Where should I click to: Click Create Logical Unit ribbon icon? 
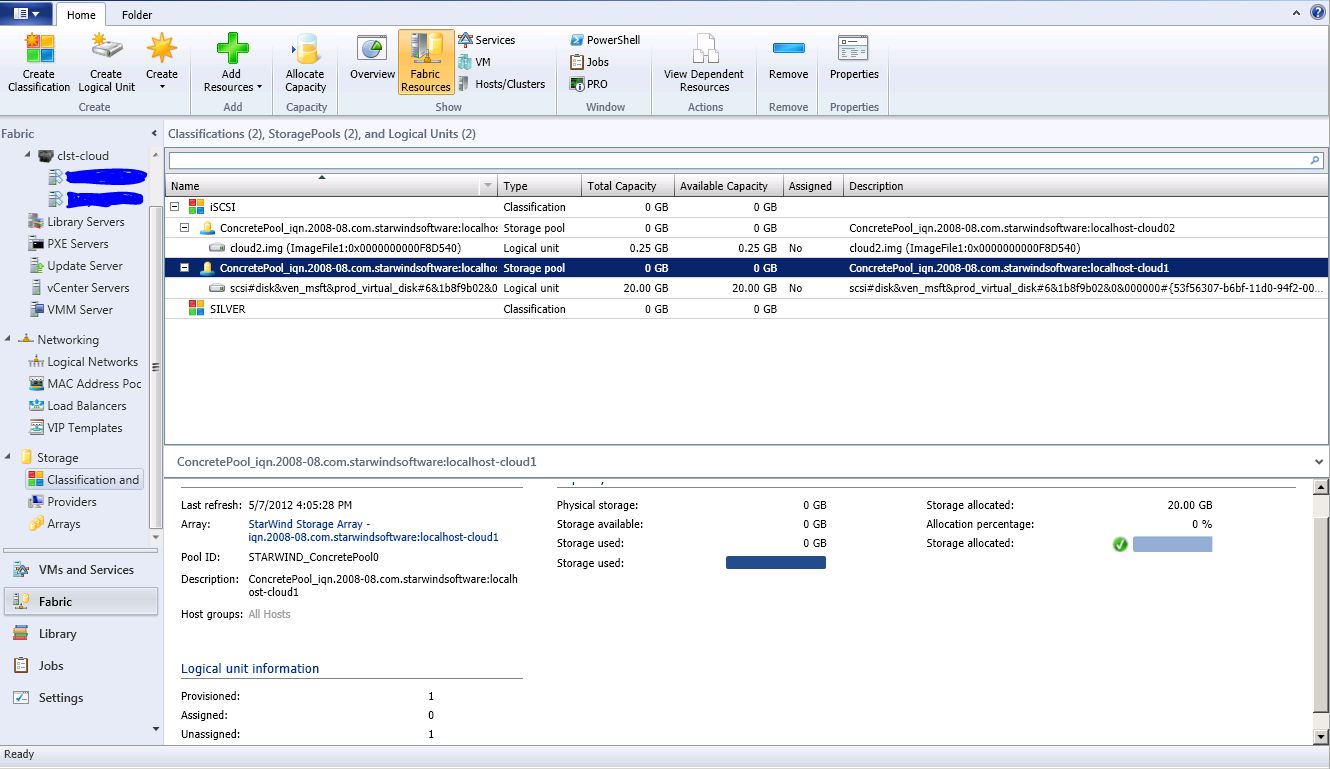point(106,63)
